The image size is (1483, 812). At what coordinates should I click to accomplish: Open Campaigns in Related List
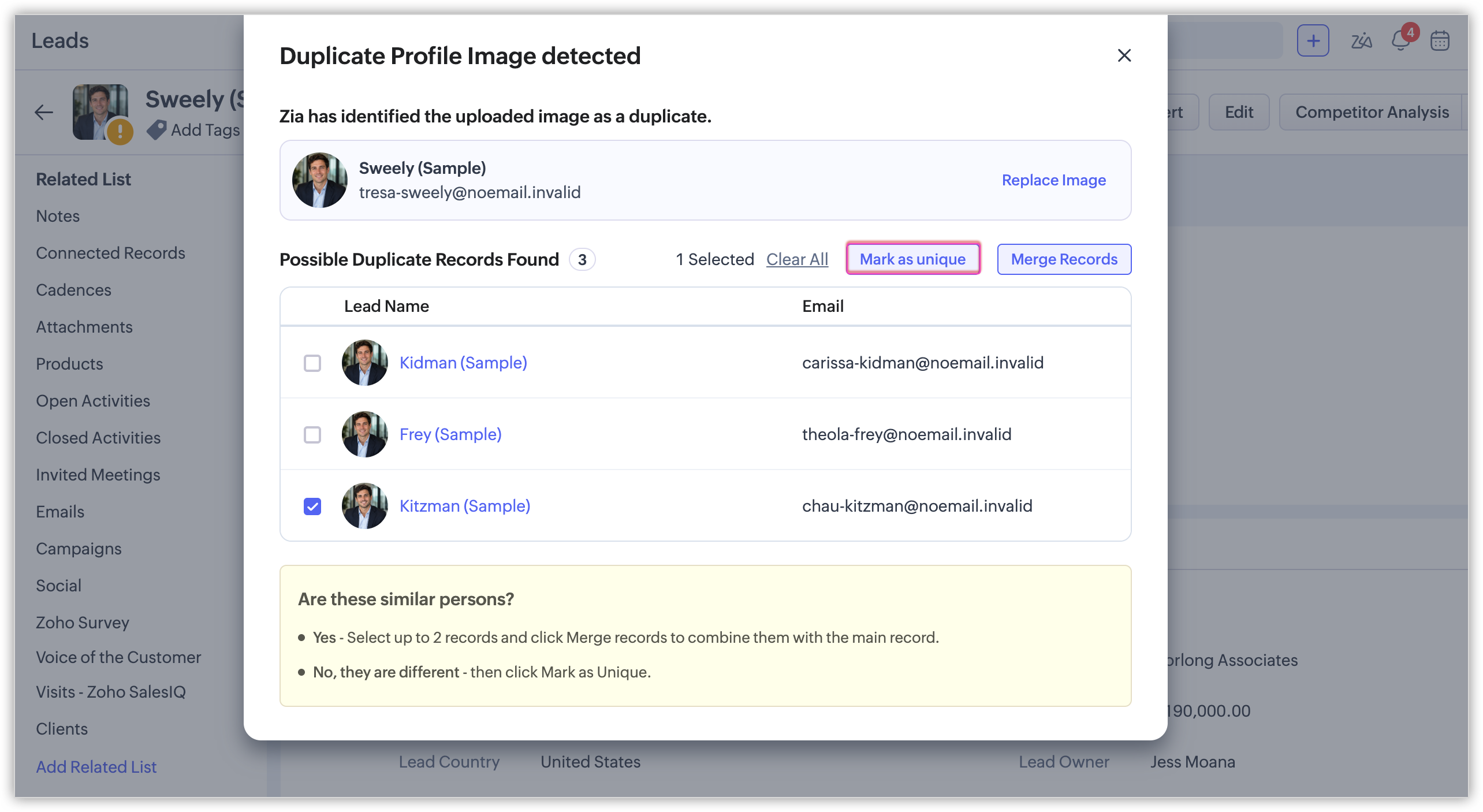tap(79, 549)
